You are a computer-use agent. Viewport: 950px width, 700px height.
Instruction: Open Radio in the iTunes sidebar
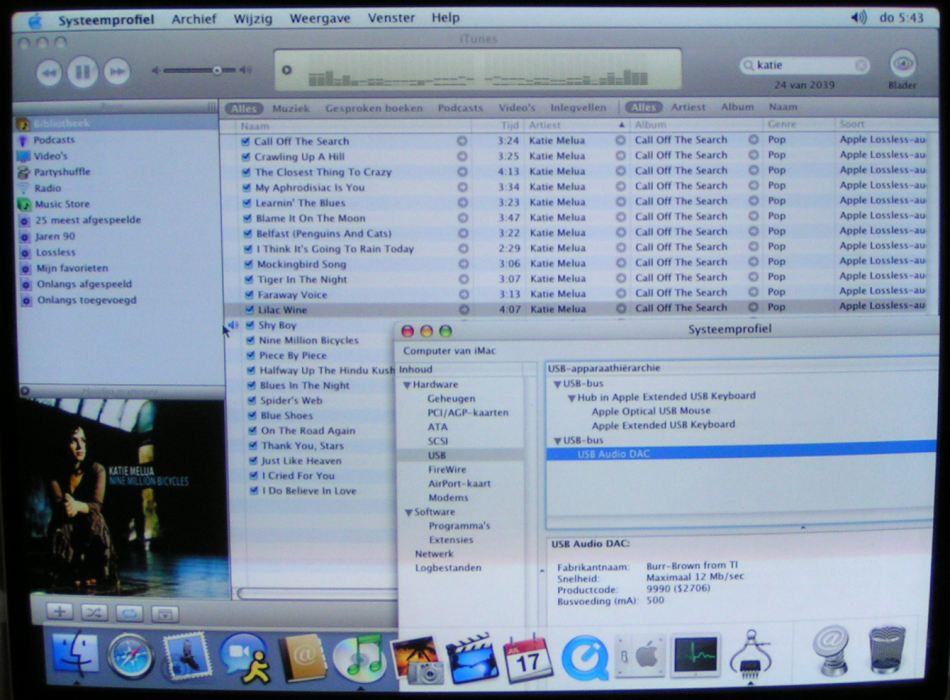coord(47,188)
